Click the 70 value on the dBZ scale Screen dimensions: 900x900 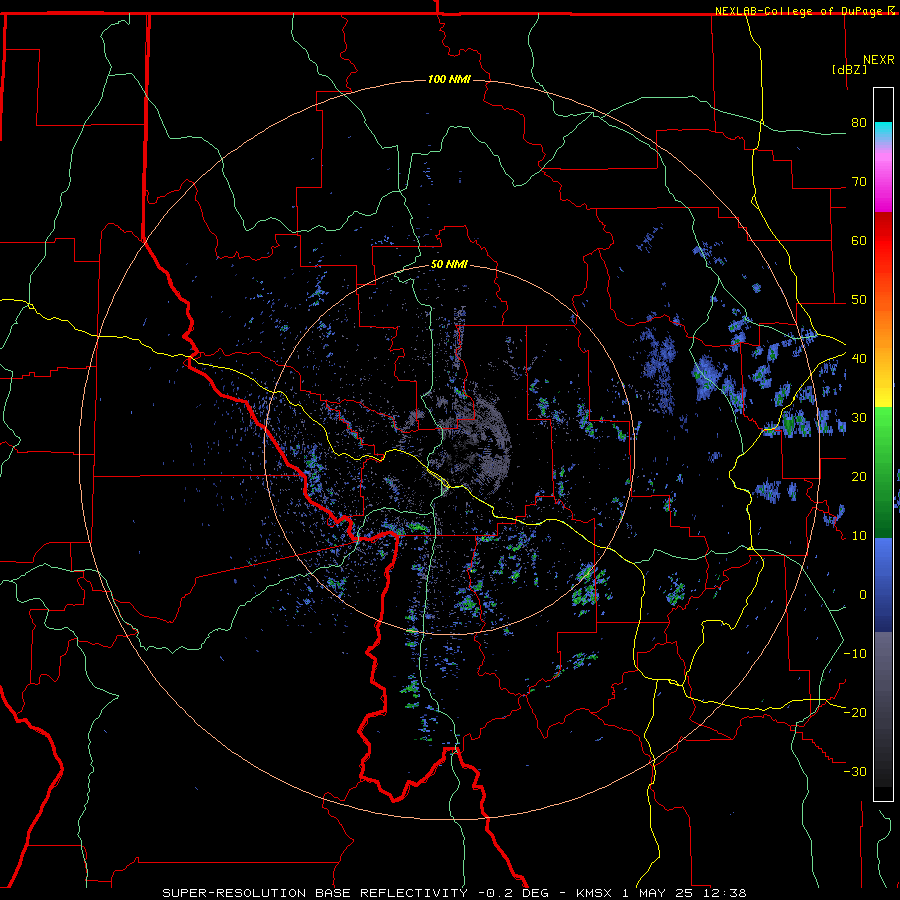(859, 182)
